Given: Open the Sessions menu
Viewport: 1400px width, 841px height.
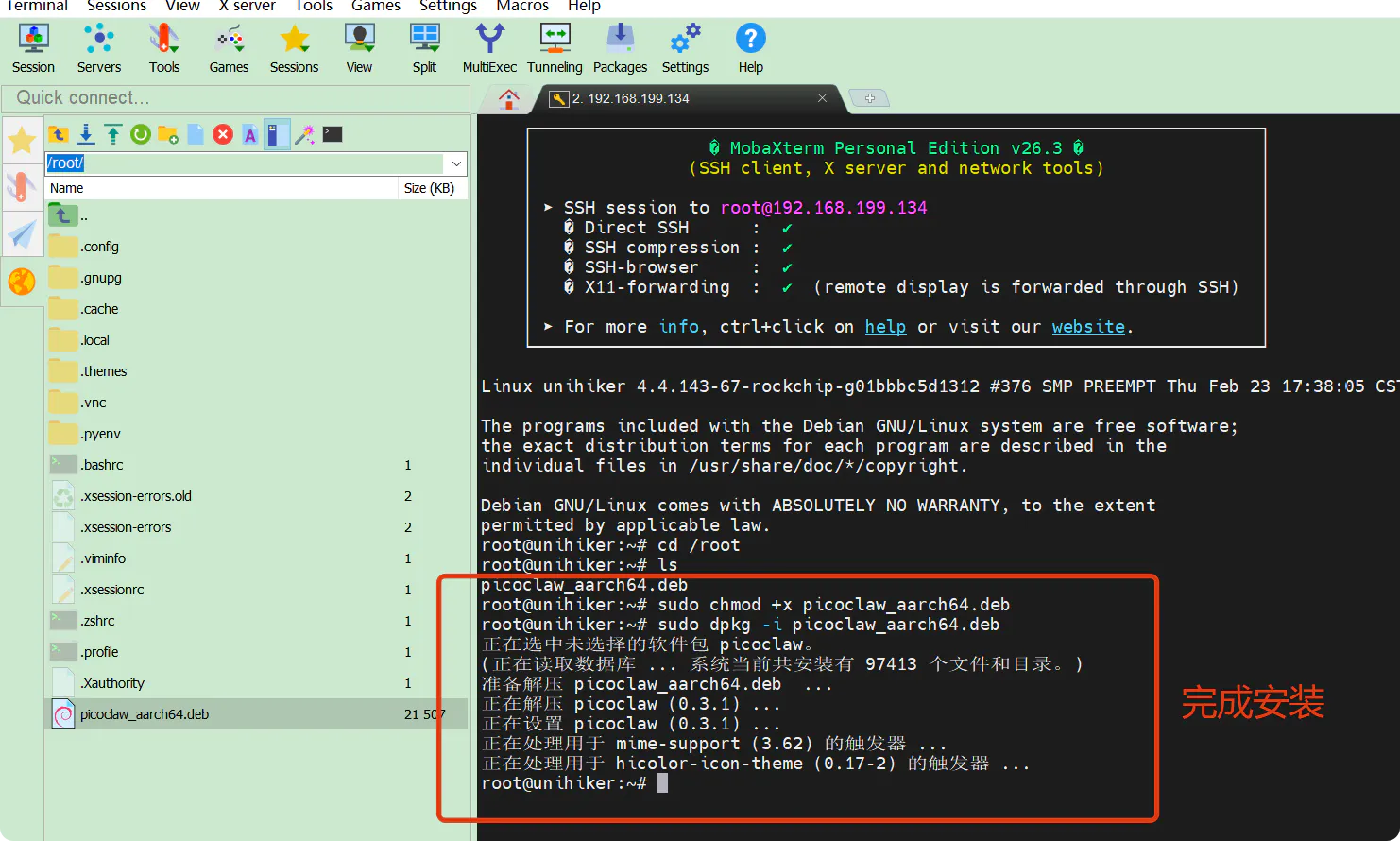Looking at the screenshot, I should click(x=116, y=6).
